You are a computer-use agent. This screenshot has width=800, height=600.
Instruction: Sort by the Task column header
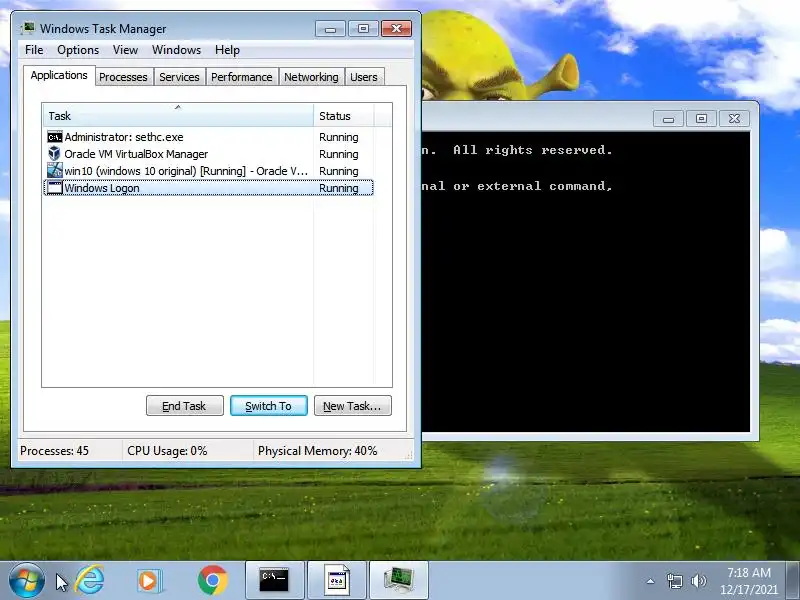178,116
